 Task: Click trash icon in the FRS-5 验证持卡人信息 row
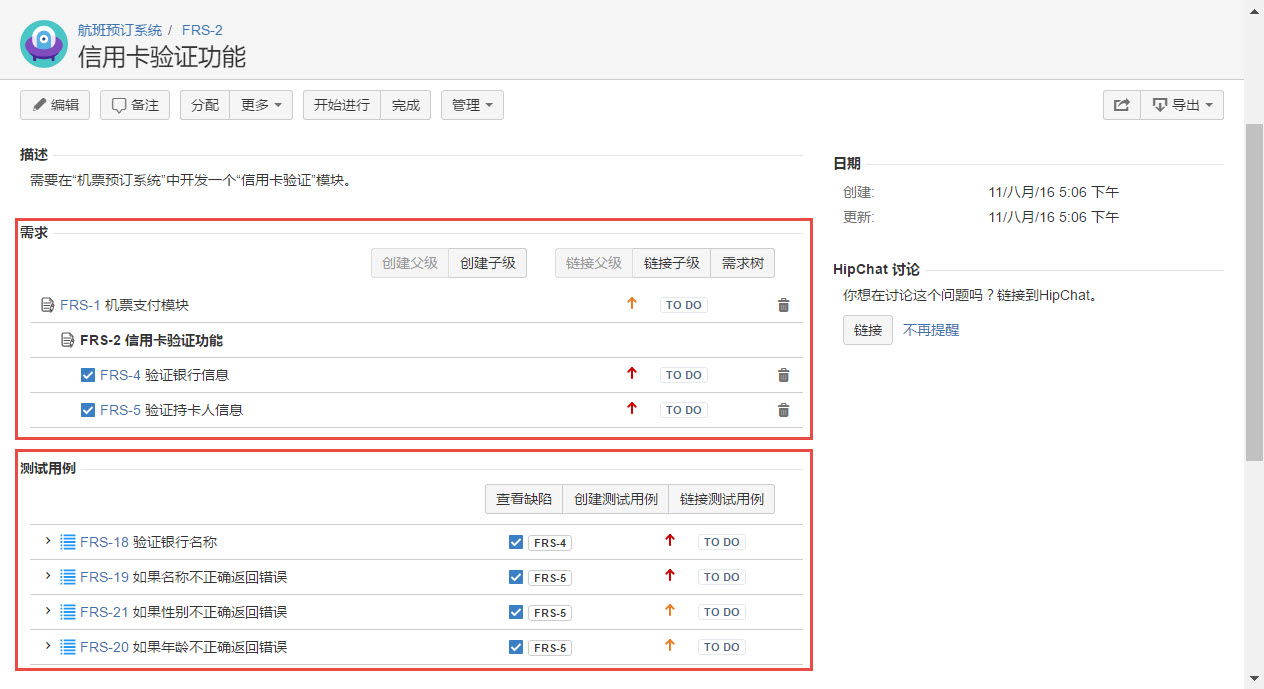click(784, 410)
